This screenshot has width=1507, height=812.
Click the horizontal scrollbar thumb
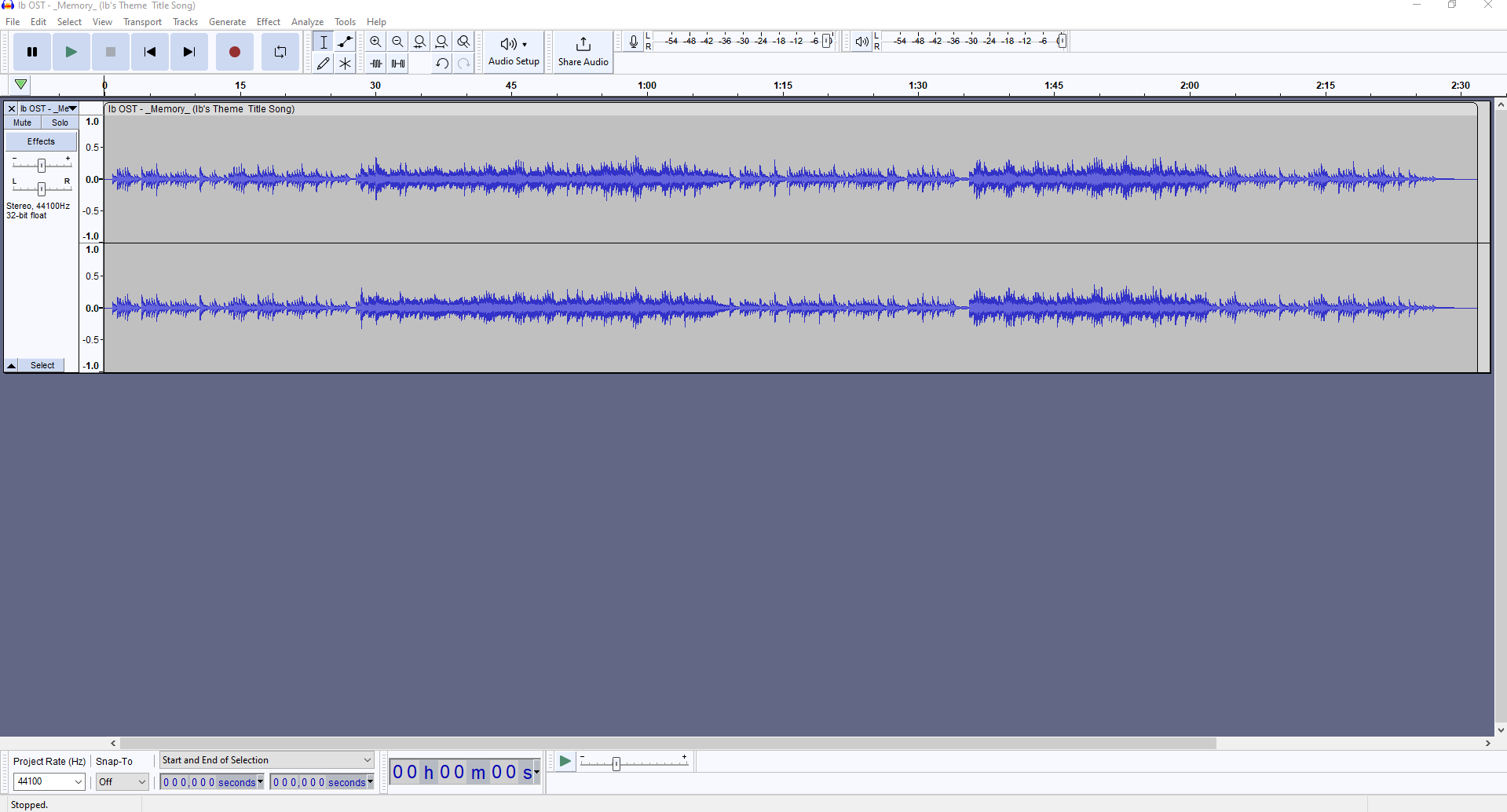coord(668,743)
